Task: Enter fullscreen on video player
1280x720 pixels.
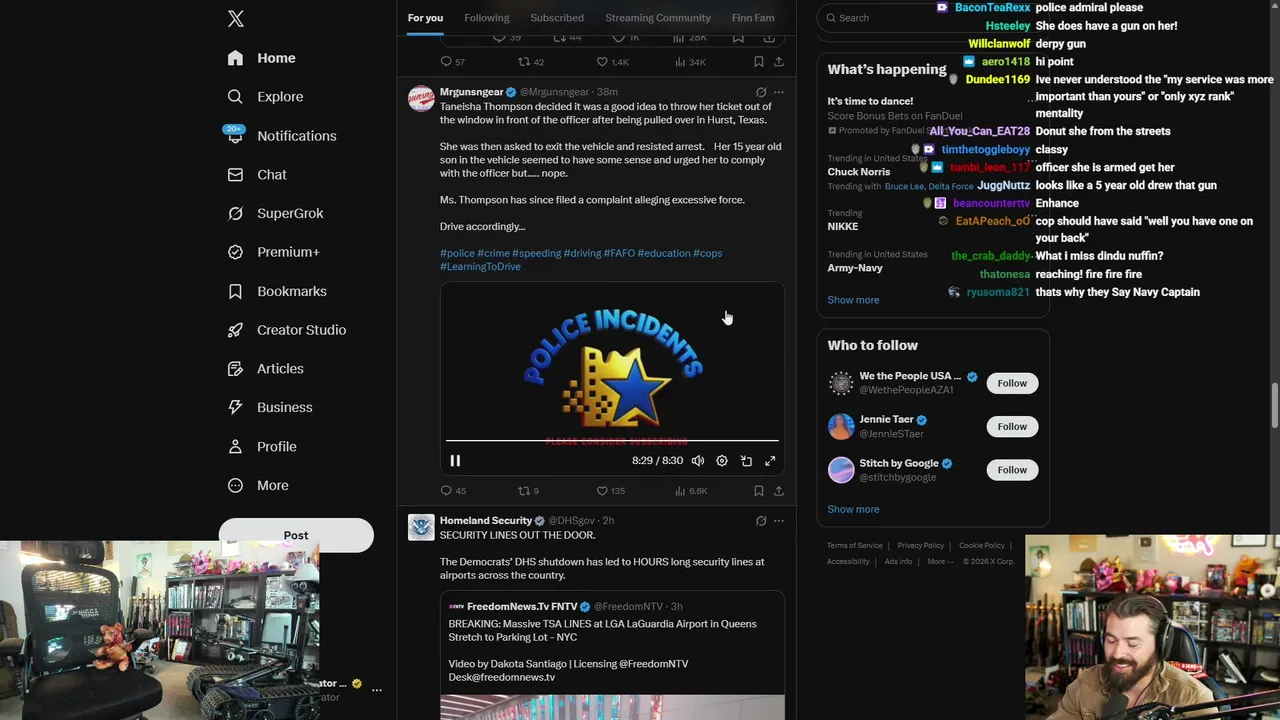Action: 770,461
